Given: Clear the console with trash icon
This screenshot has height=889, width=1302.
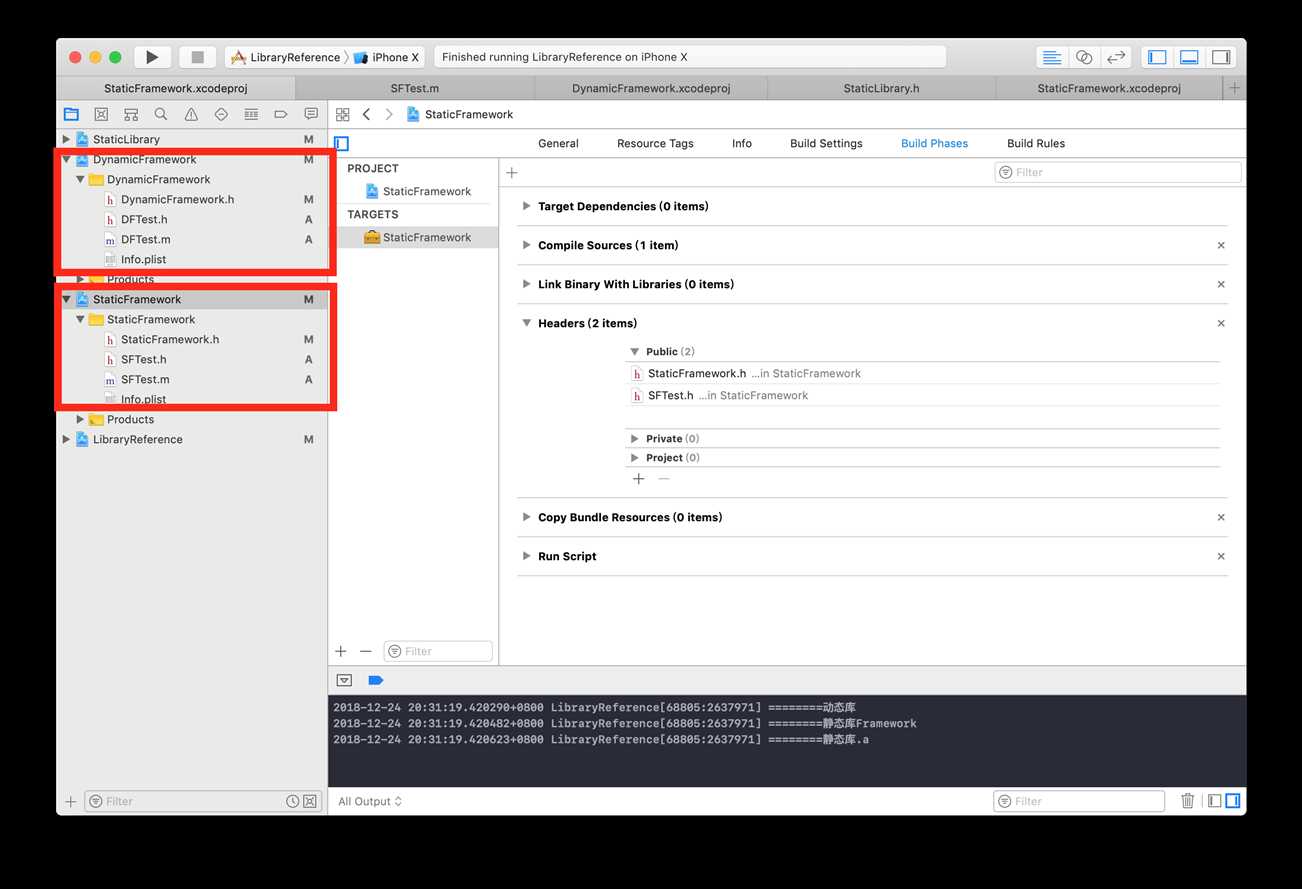Looking at the screenshot, I should (1188, 801).
